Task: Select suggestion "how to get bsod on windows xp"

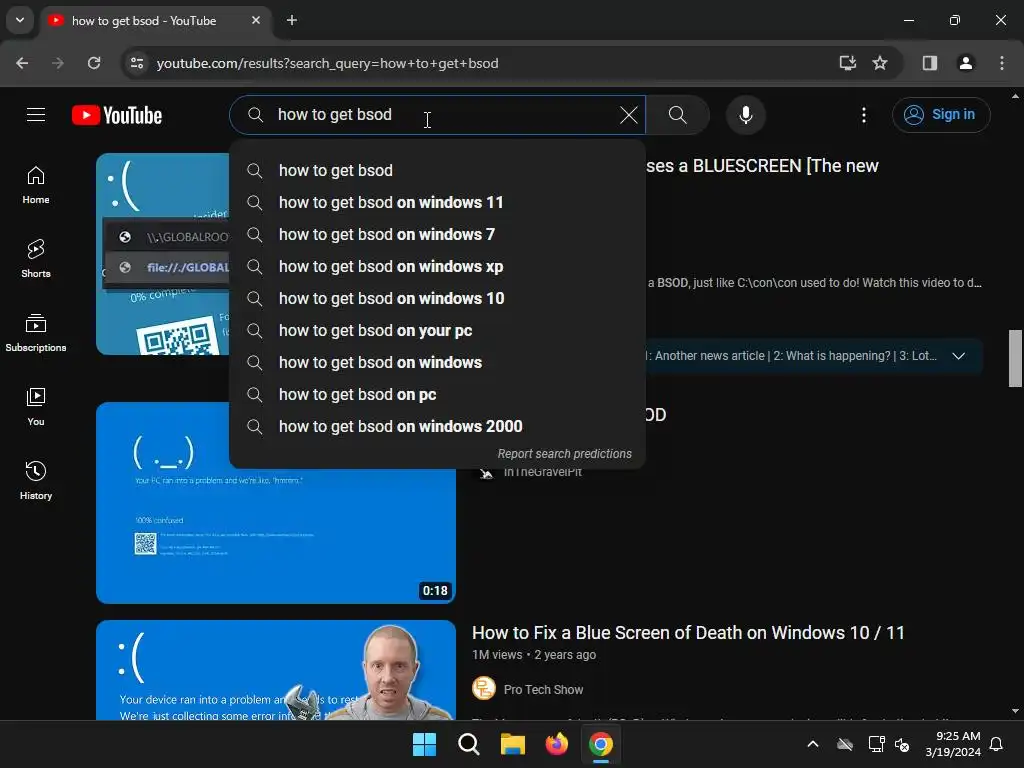Action: [x=437, y=266]
